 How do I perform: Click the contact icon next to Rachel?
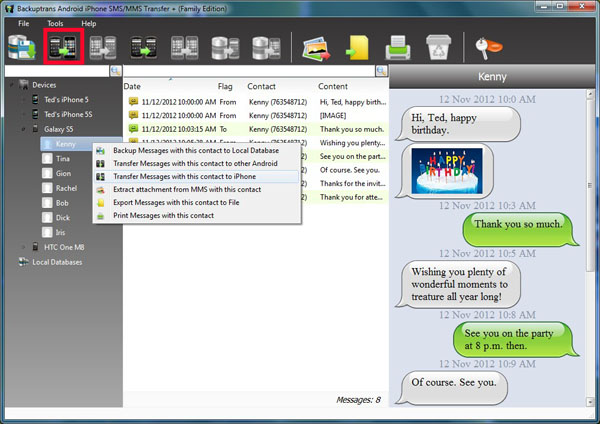[47, 188]
